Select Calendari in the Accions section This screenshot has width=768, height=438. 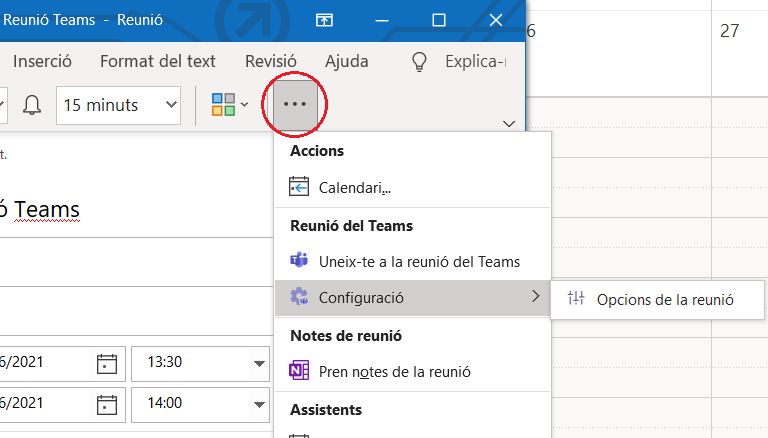pyautogui.click(x=354, y=187)
